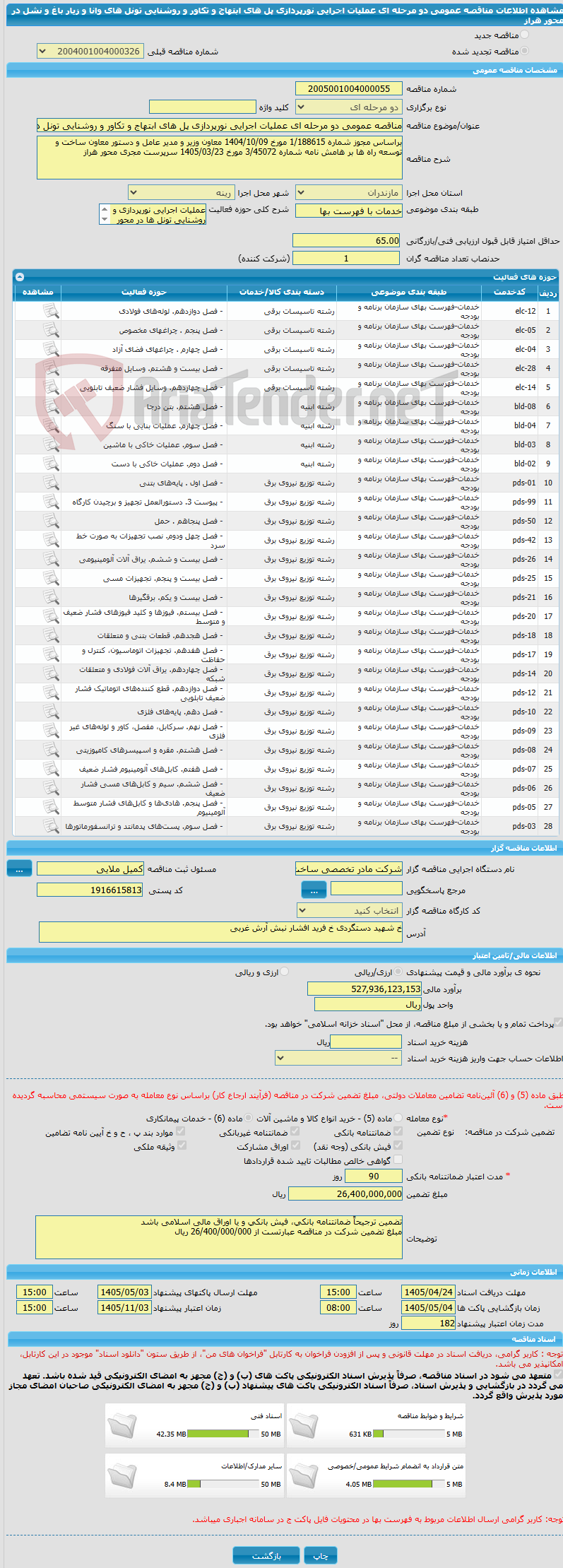Sort by طبقه بندی موضوعی column header

409,292
